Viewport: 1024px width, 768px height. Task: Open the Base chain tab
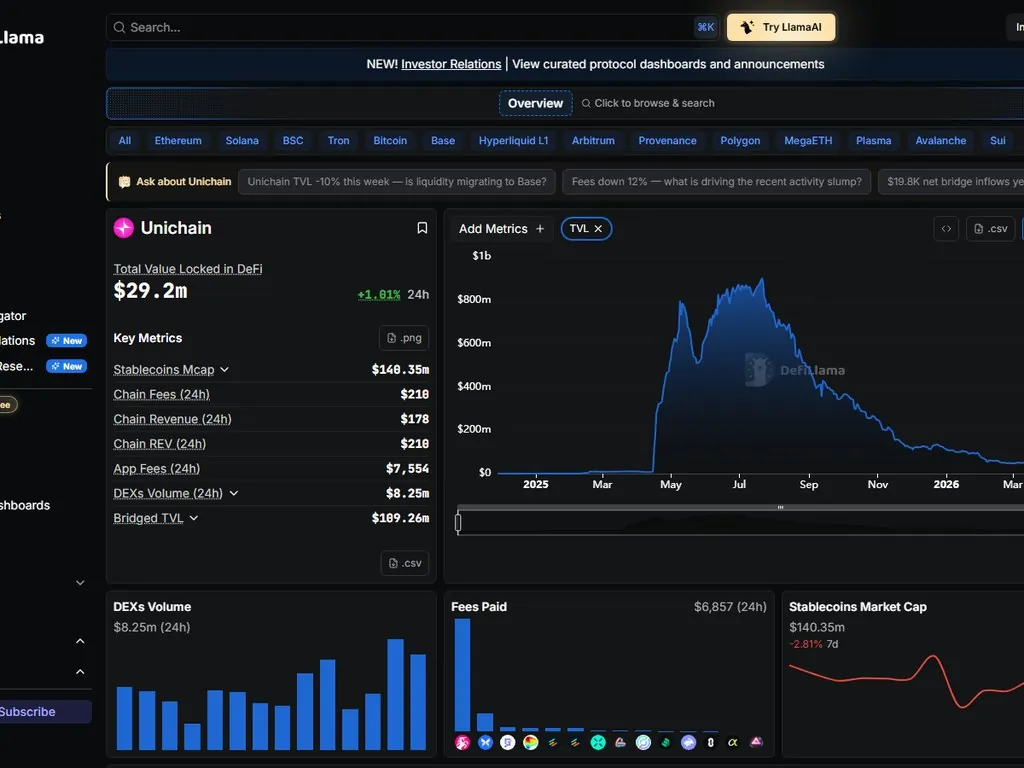pyautogui.click(x=443, y=140)
